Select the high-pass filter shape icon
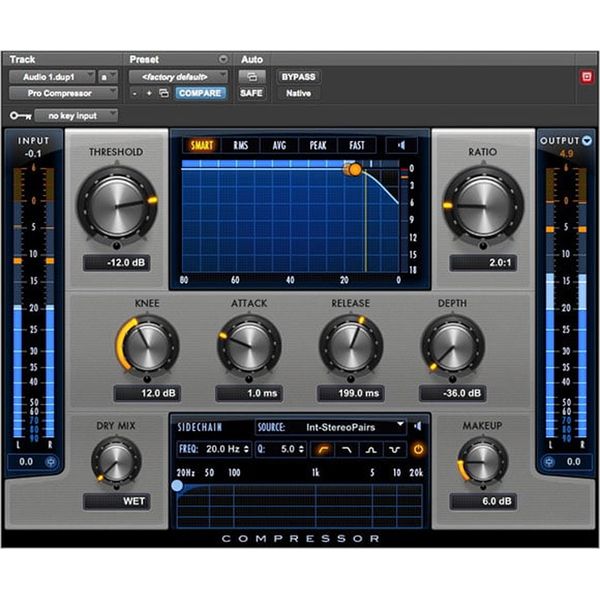 point(323,450)
